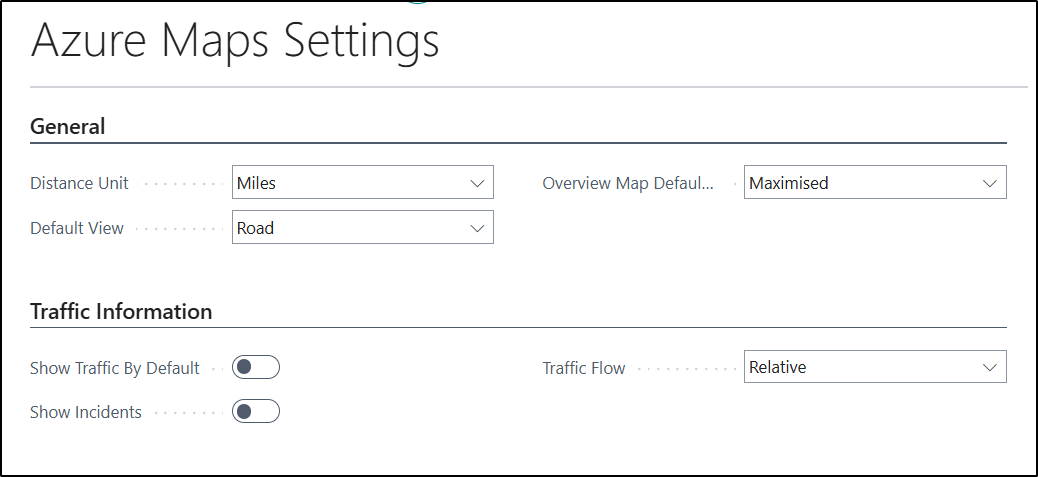Expand the Traffic Flow chevron
The image size is (1038, 477).
[990, 367]
